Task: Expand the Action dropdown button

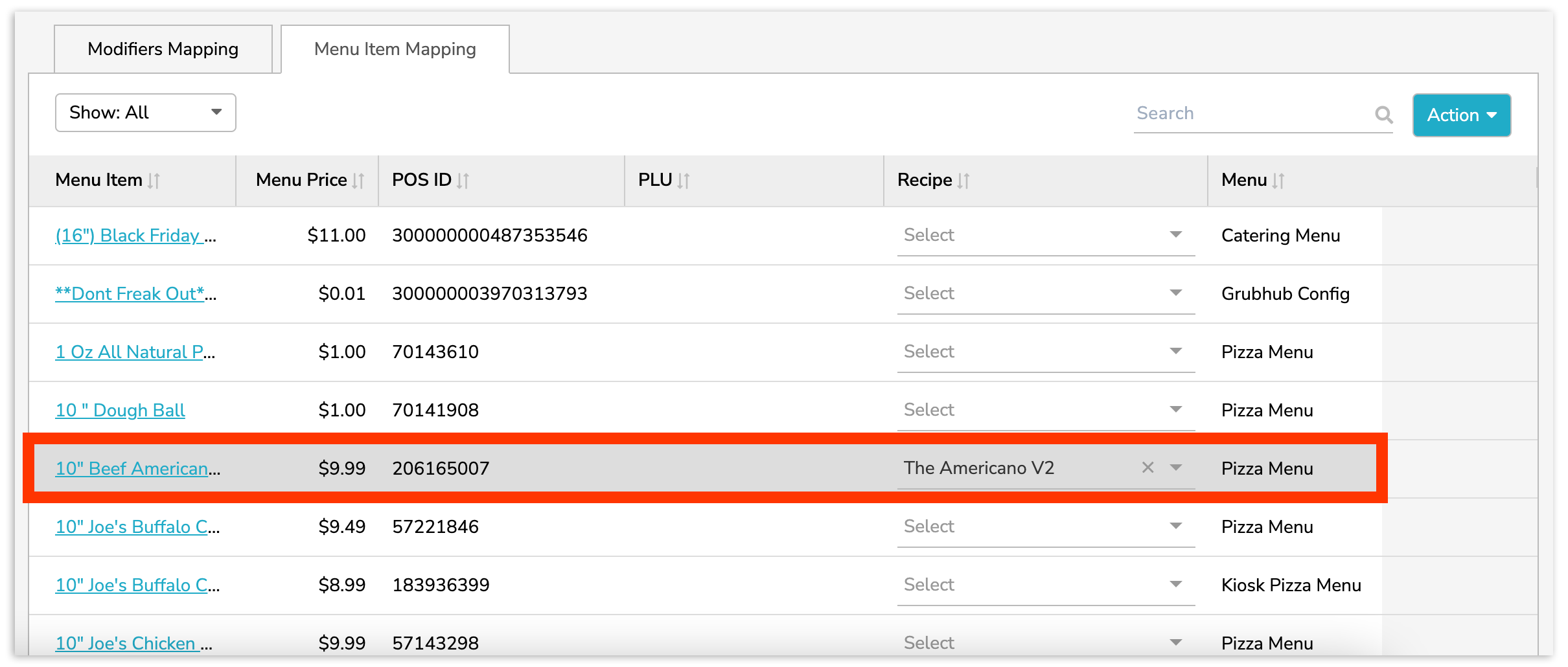Action: (x=1461, y=115)
